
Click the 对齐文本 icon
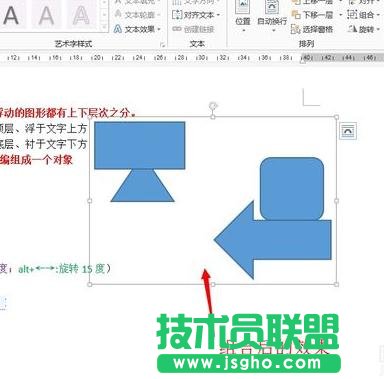pos(177,15)
